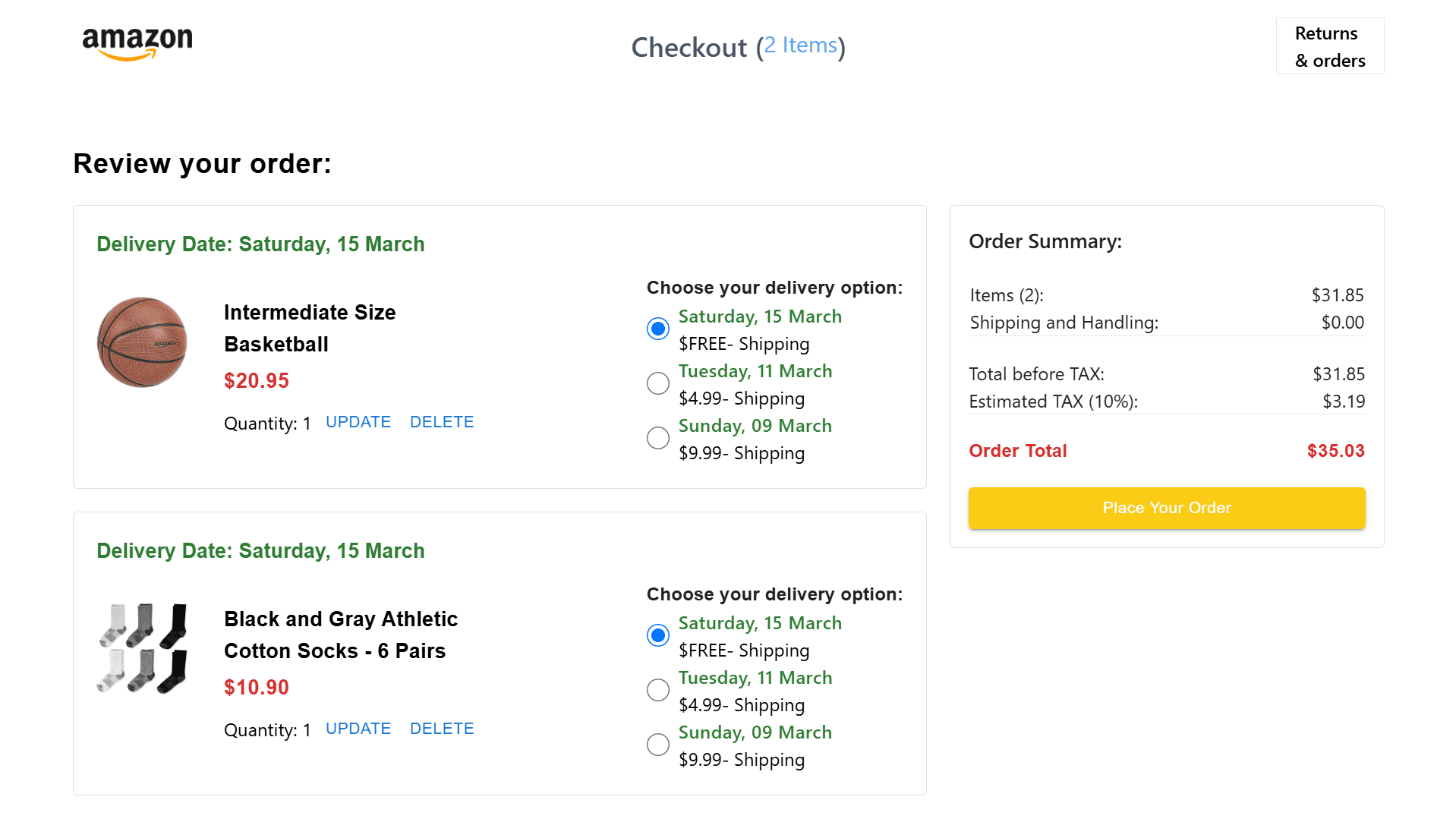Image resolution: width=1456 pixels, height=819 pixels.
Task: Open Returns & orders
Action: [1329, 46]
